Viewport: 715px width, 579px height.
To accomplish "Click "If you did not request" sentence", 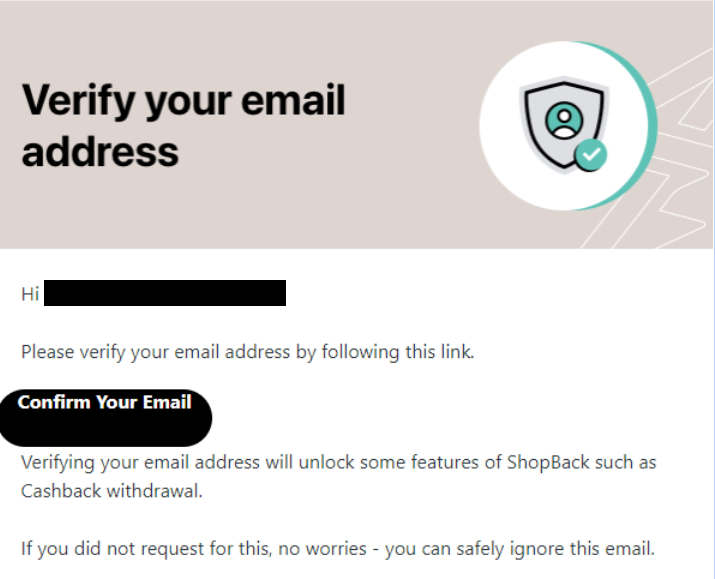I will tap(338, 548).
